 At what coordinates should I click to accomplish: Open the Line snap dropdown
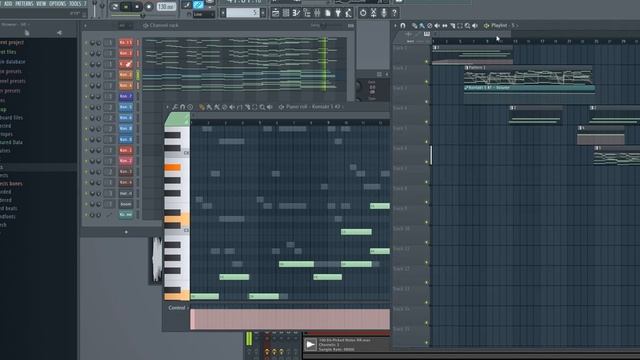click(204, 14)
